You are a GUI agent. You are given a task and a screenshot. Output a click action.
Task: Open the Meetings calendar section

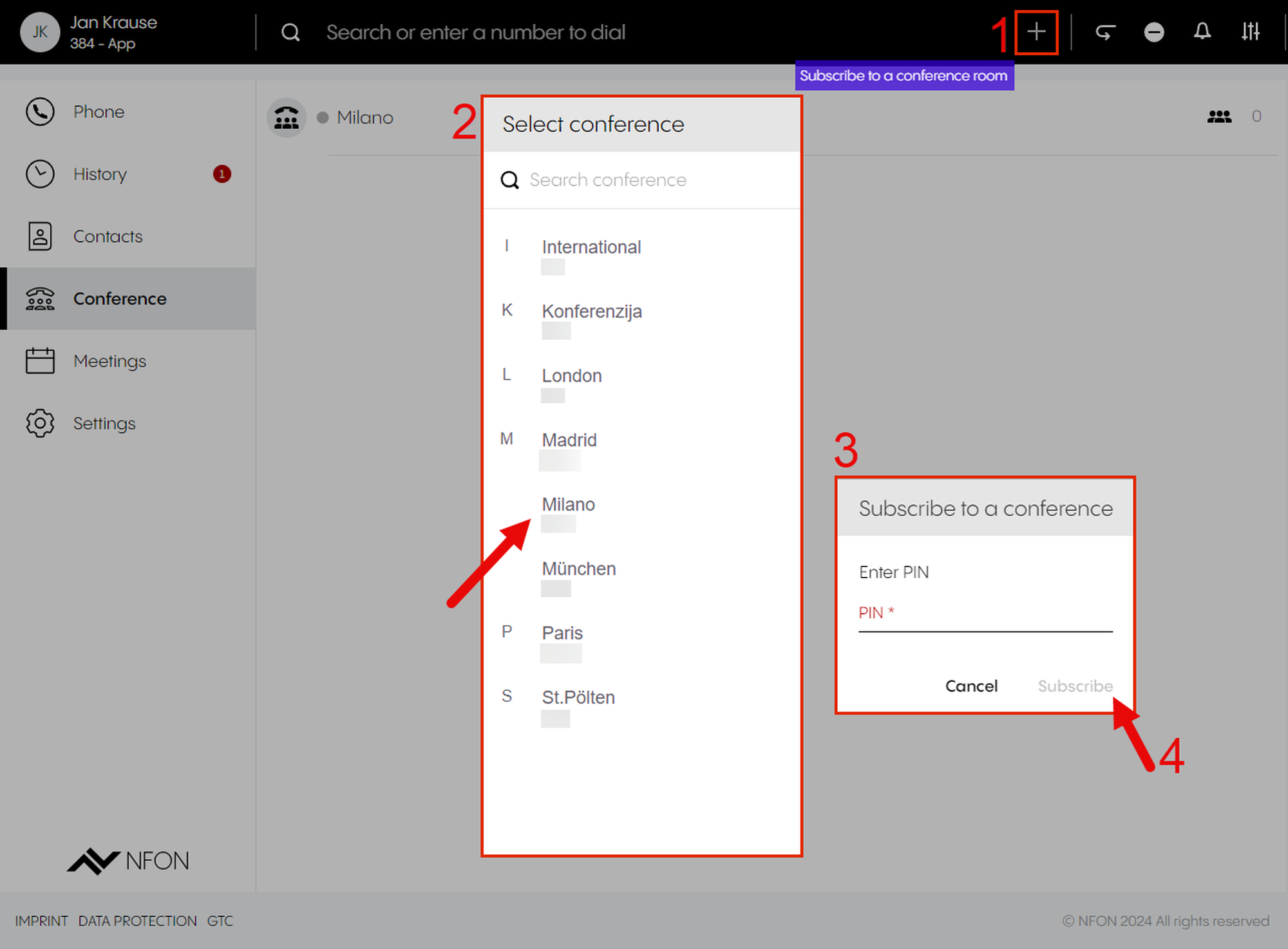point(109,361)
